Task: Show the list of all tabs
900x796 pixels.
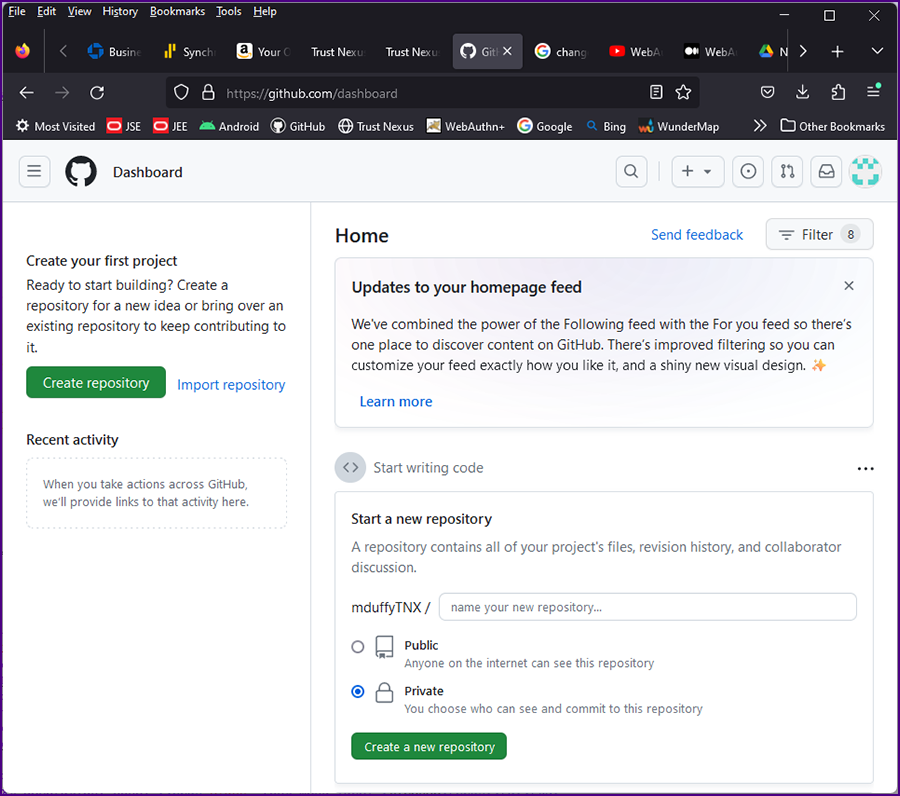Action: [877, 51]
